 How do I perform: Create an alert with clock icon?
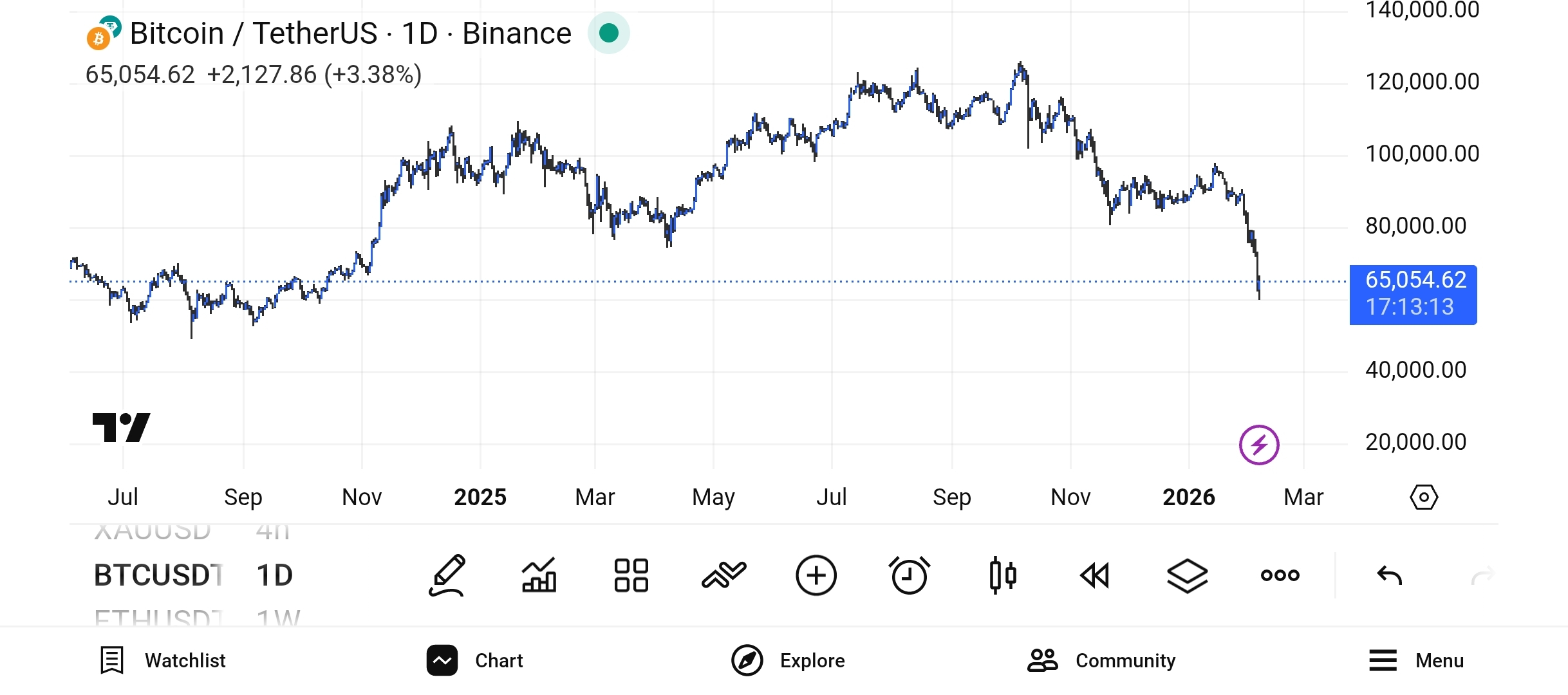pos(909,575)
